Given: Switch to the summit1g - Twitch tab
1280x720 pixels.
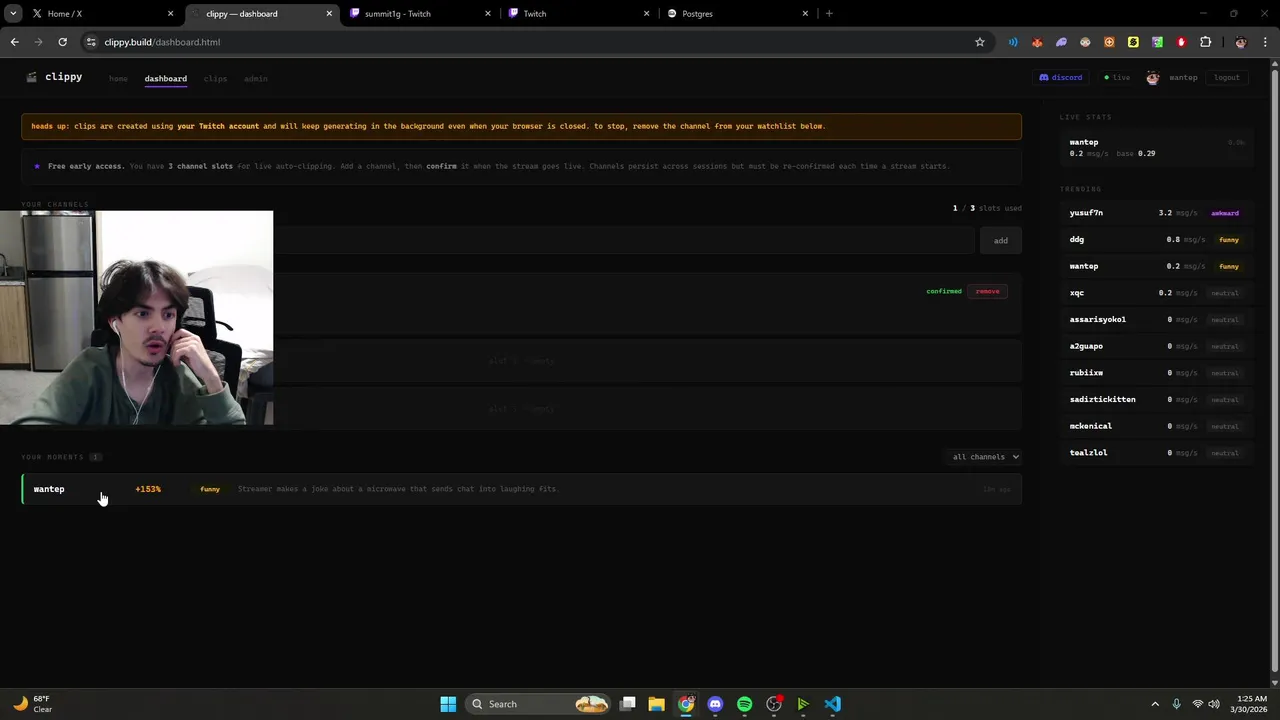Looking at the screenshot, I should 421,14.
